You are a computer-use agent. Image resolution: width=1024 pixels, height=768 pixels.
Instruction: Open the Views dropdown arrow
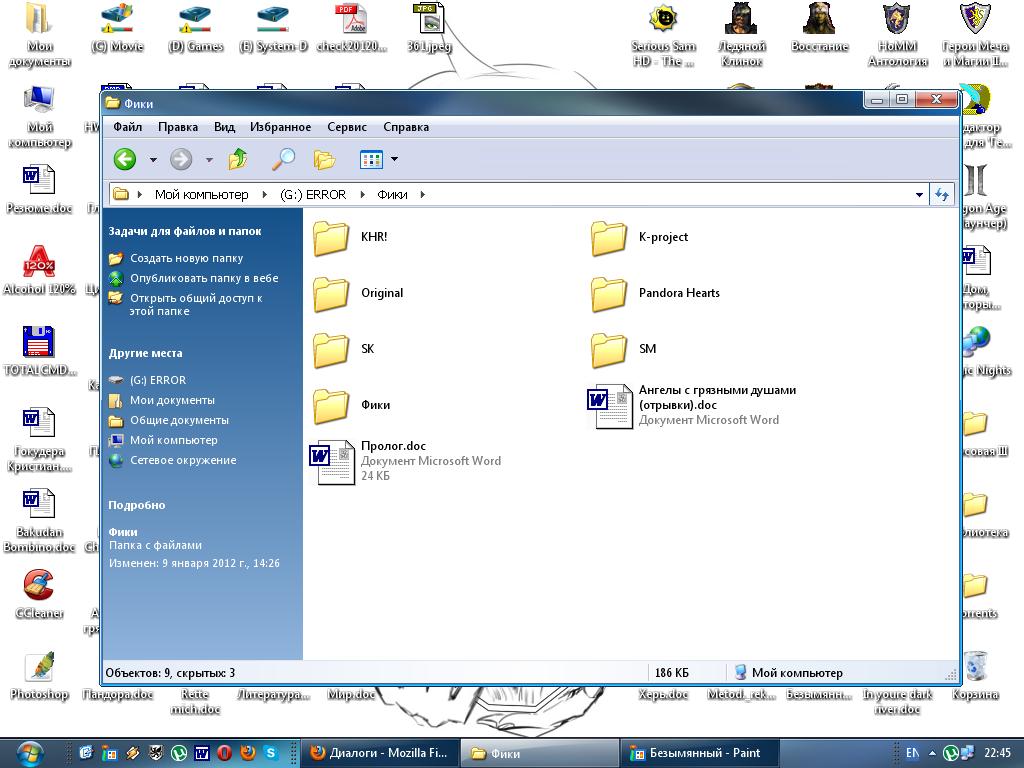click(x=394, y=159)
